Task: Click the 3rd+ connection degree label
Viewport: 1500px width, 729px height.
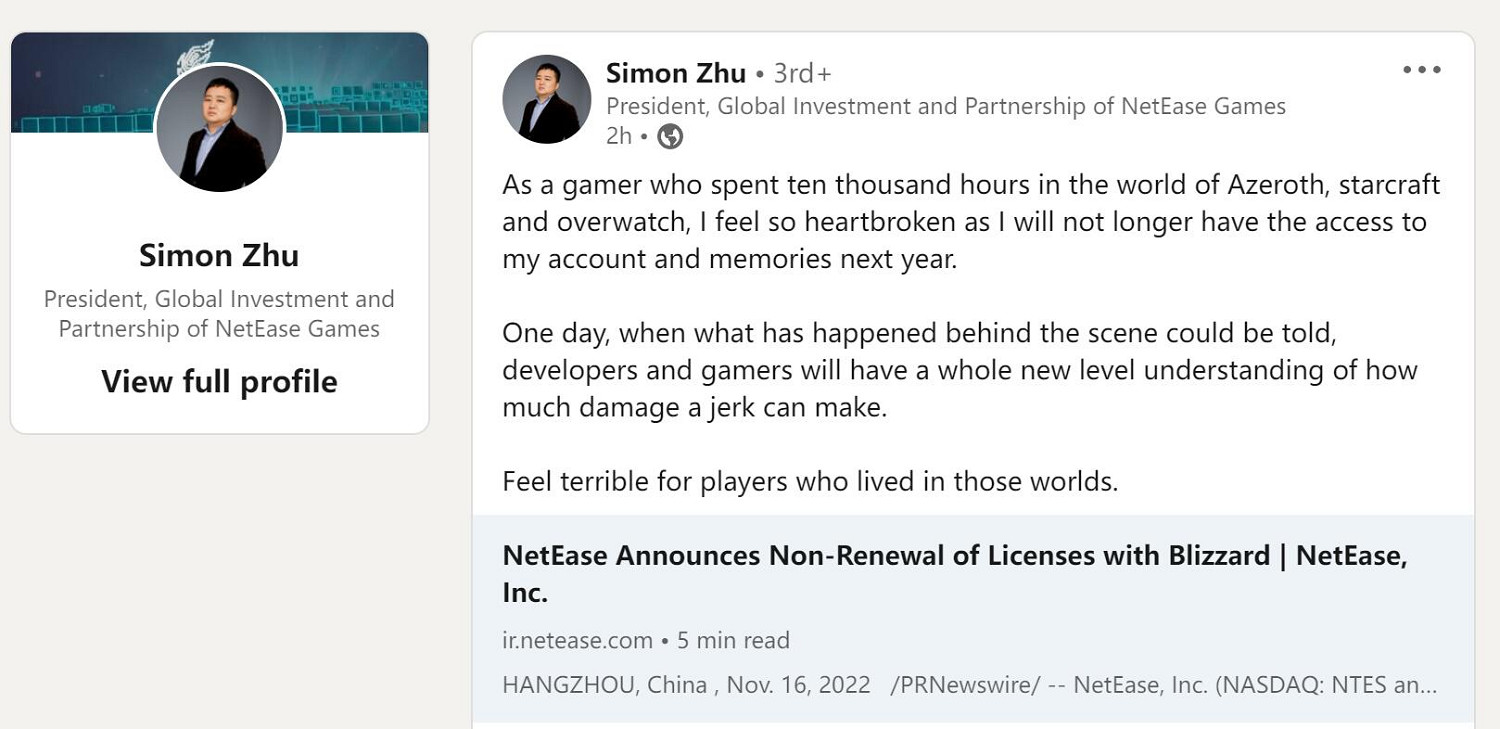Action: click(x=802, y=74)
